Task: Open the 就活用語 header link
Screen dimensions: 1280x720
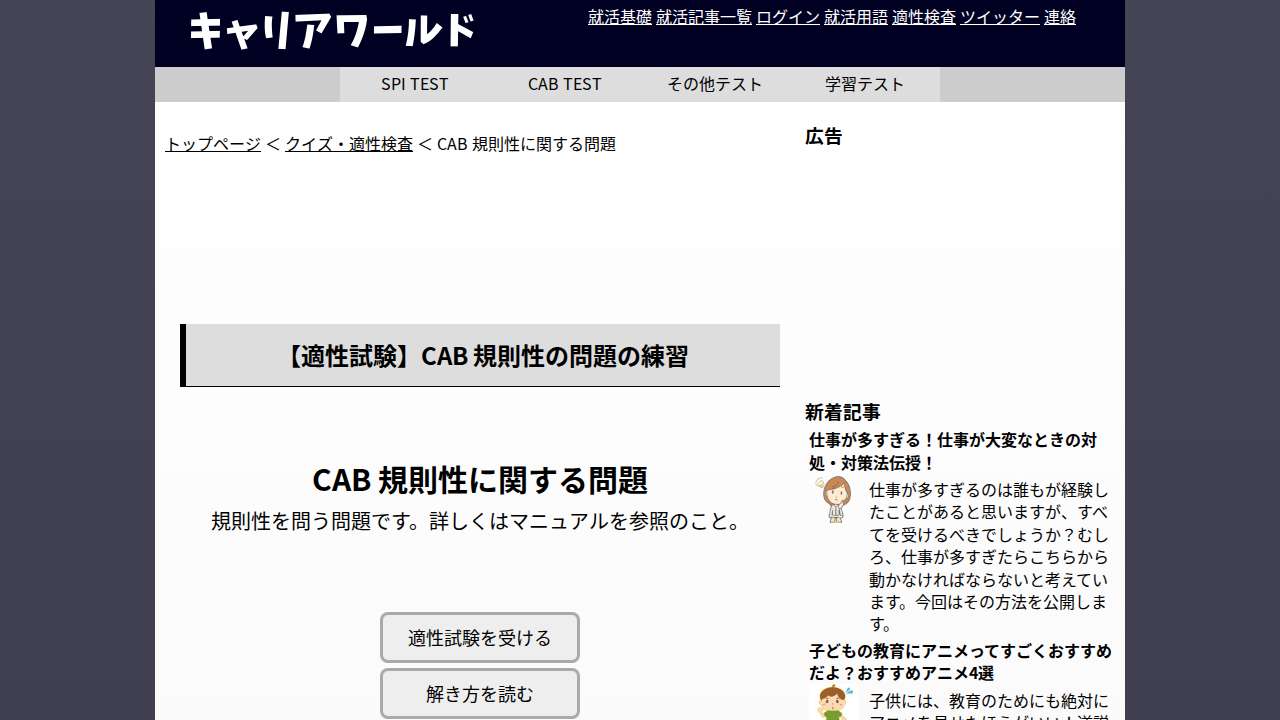Action: (856, 17)
